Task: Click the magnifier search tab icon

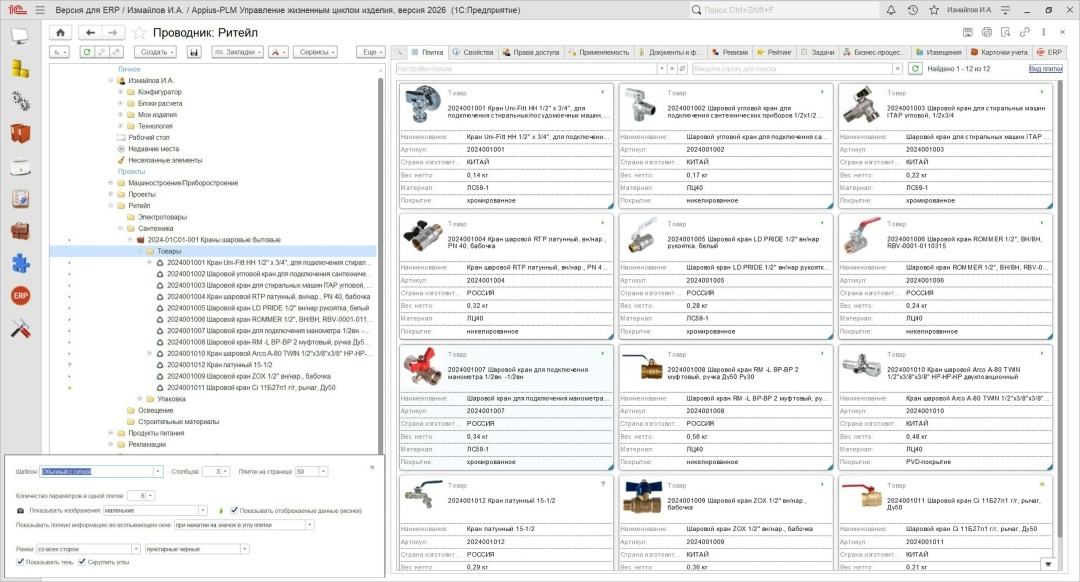Action: 398,52
